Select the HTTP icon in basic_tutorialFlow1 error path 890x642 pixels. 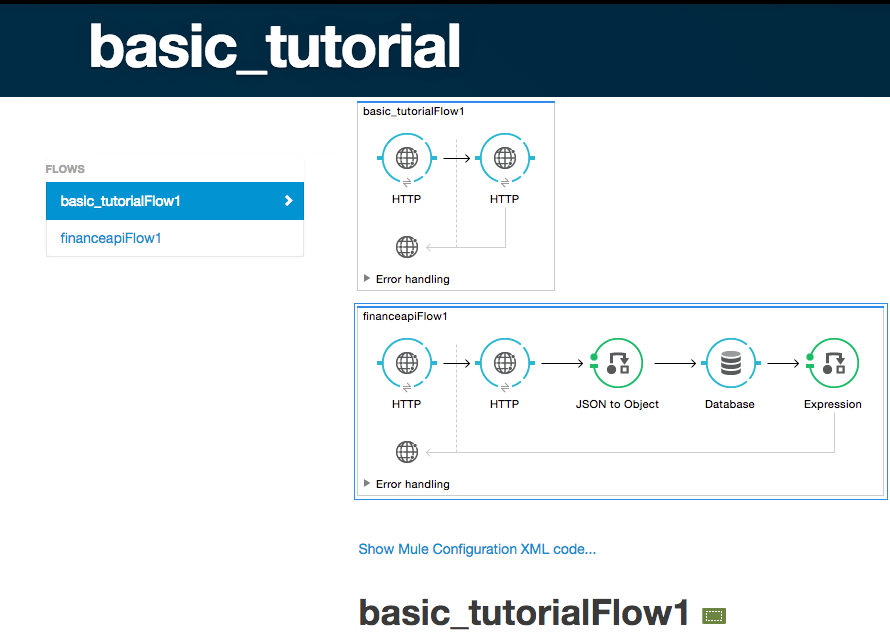click(x=407, y=246)
